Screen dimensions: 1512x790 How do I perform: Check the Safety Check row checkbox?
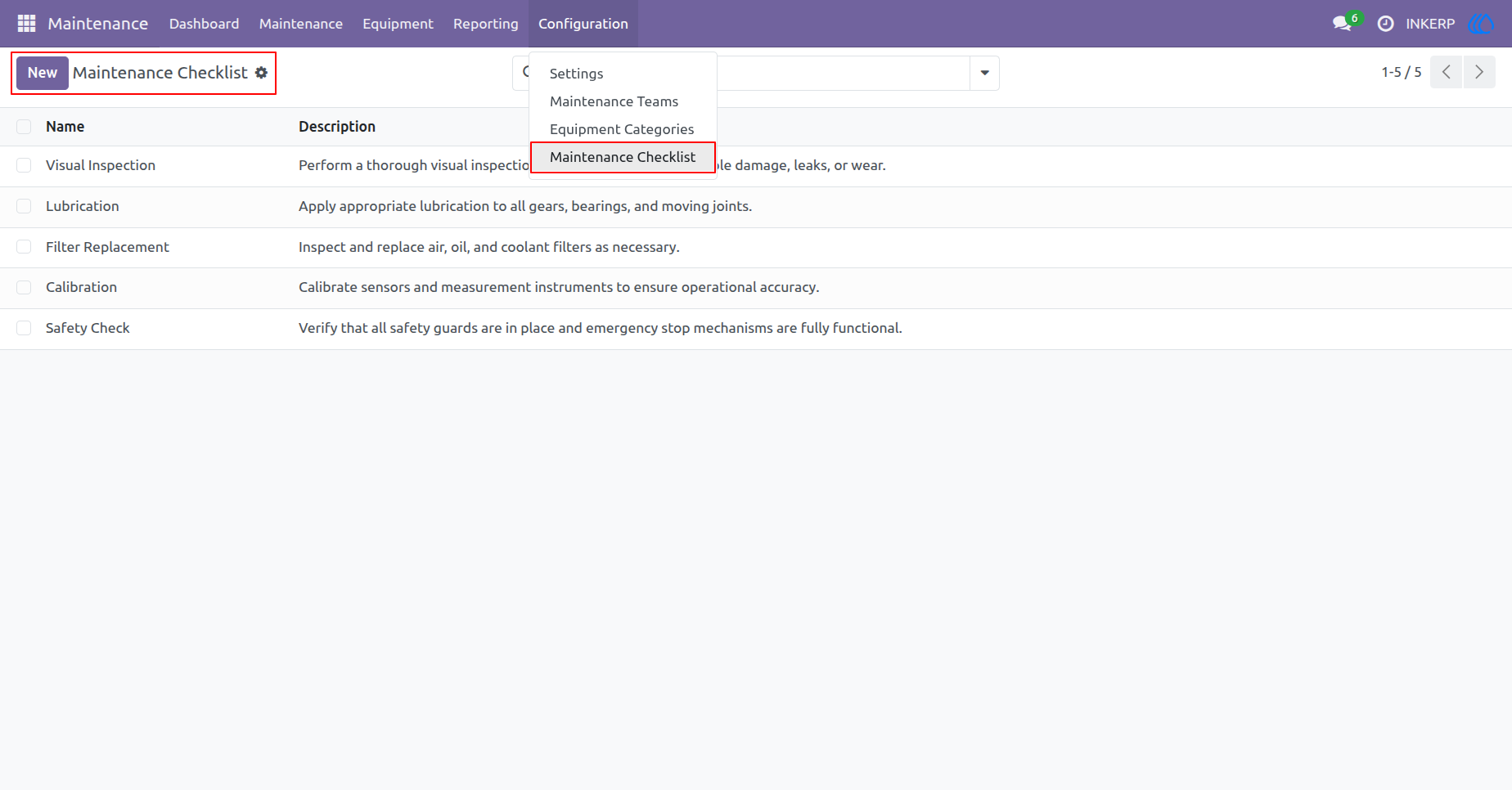24,328
